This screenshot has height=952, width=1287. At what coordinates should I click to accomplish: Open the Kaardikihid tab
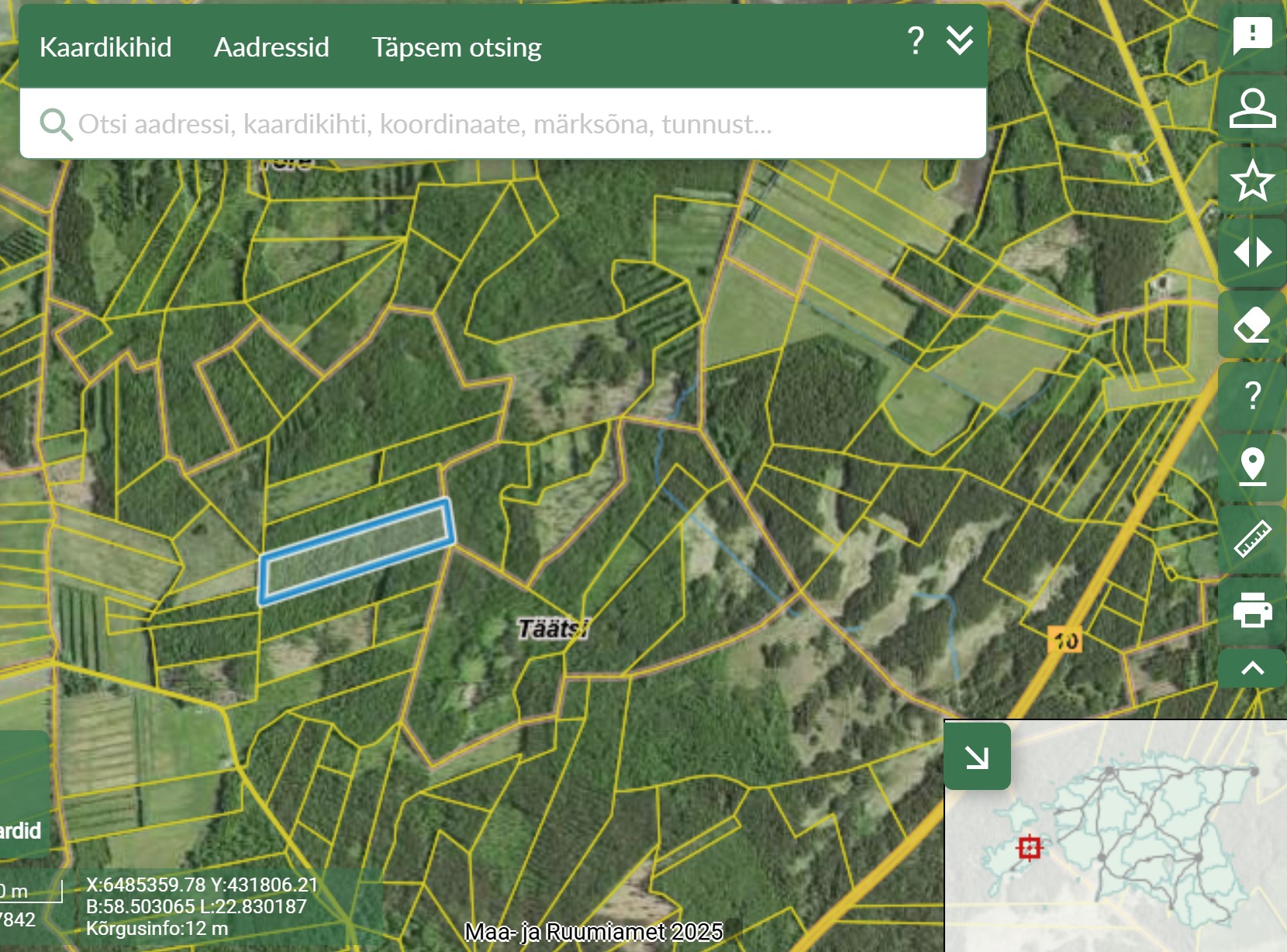tap(105, 47)
